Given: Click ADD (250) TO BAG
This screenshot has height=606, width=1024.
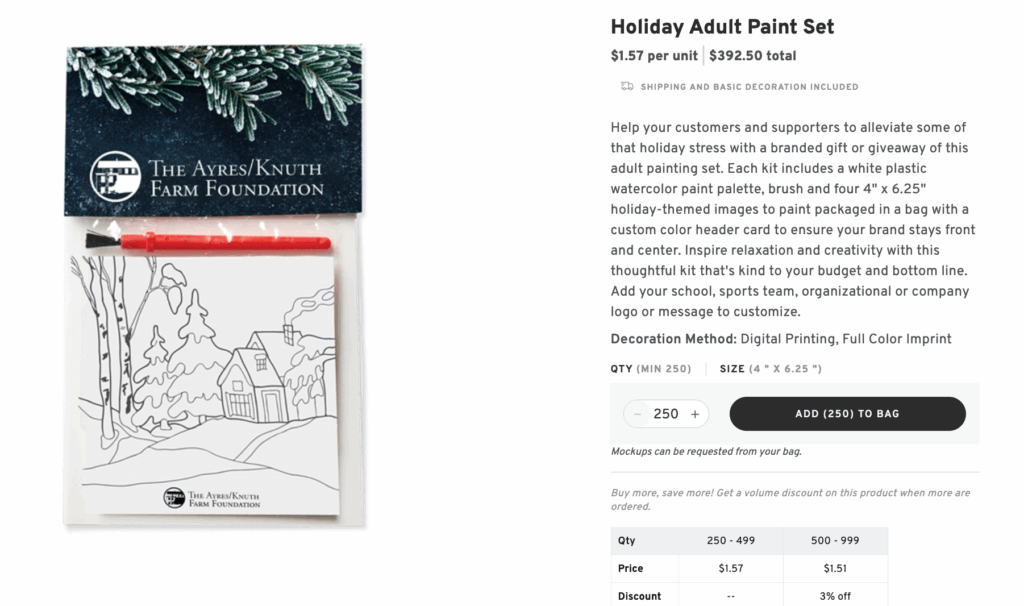Looking at the screenshot, I should [847, 413].
